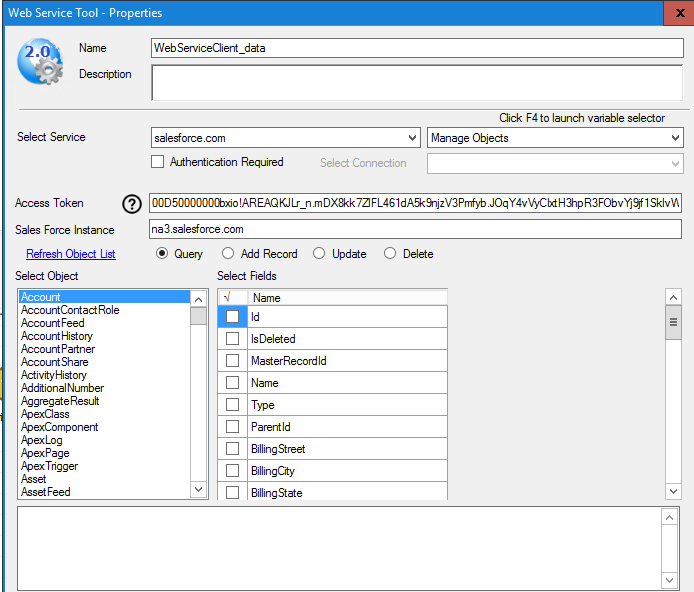
Task: Click the object list scroll-up arrow
Action: click(198, 300)
